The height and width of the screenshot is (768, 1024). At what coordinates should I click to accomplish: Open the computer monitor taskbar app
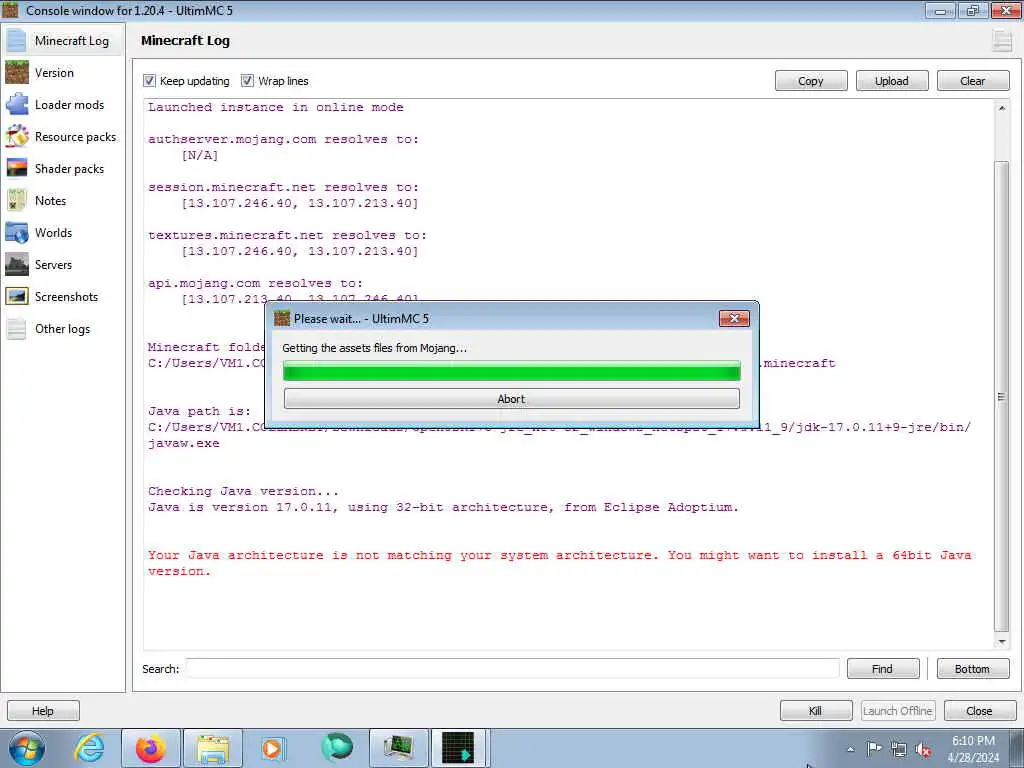pyautogui.click(x=398, y=748)
